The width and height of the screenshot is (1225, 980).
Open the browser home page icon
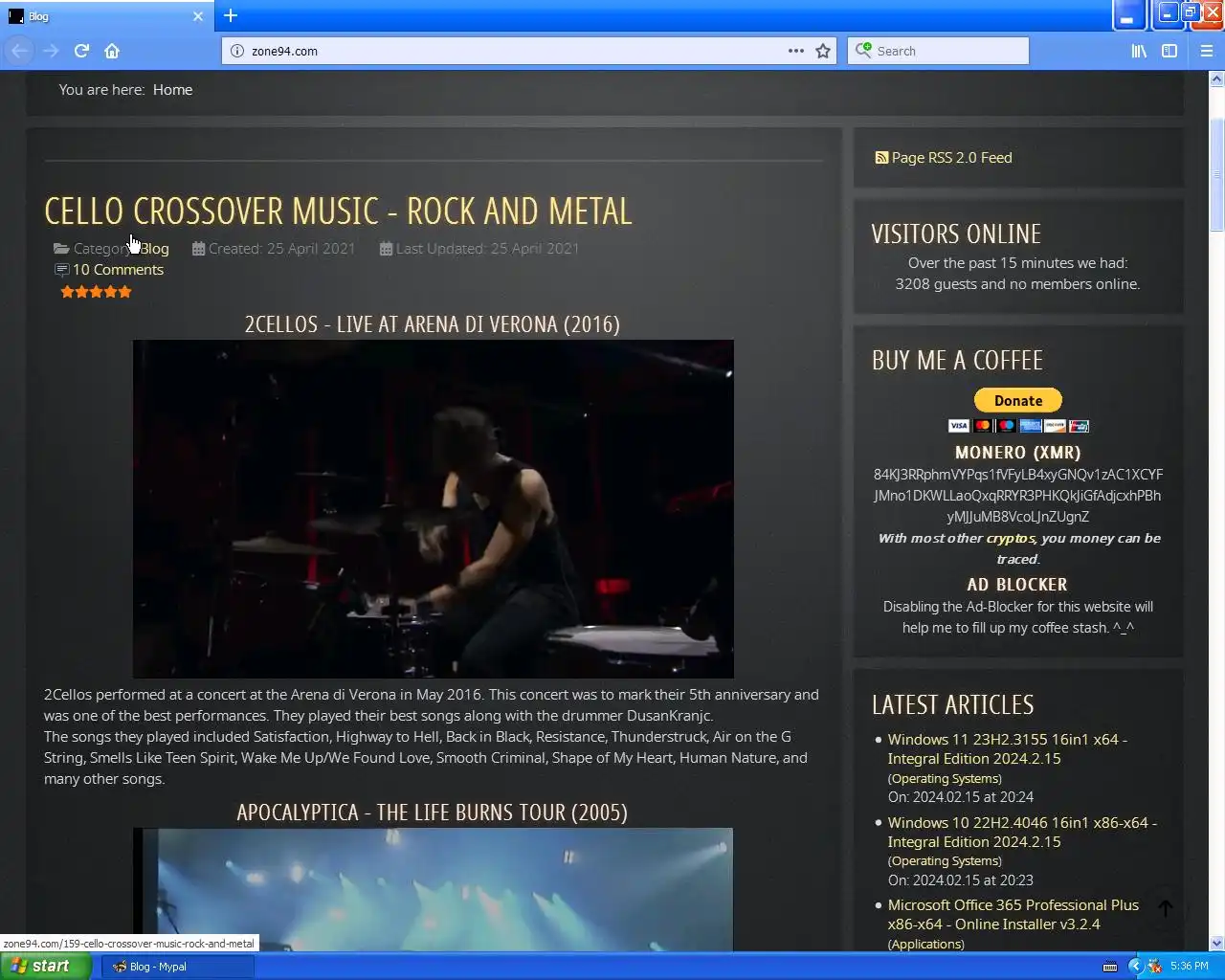click(112, 51)
